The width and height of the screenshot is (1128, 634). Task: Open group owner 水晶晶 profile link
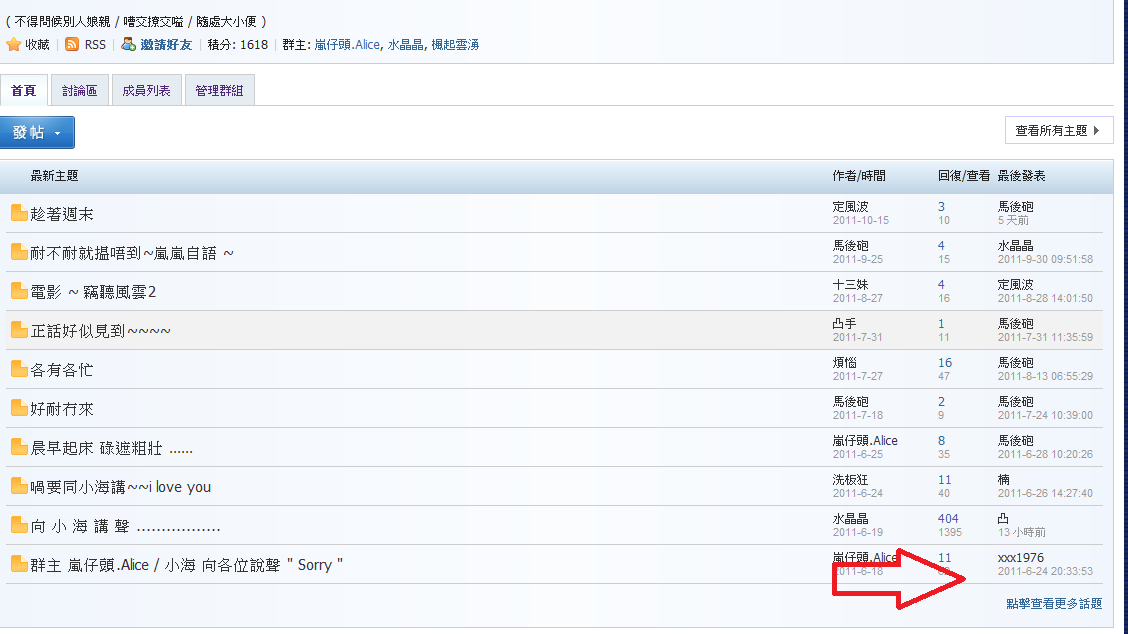(405, 45)
